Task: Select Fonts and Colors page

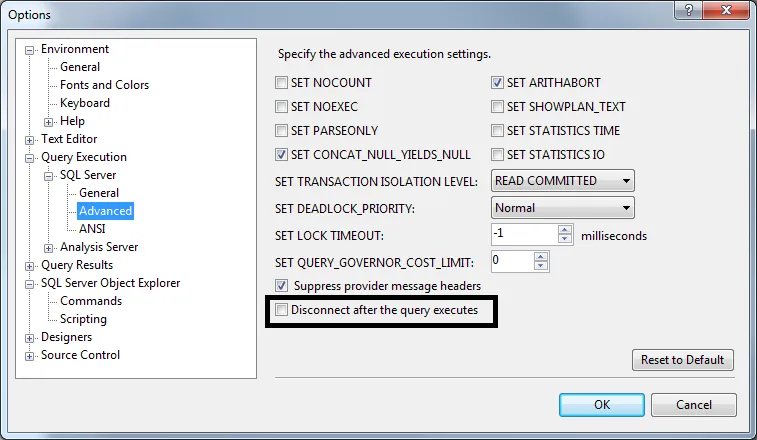Action: 104,85
